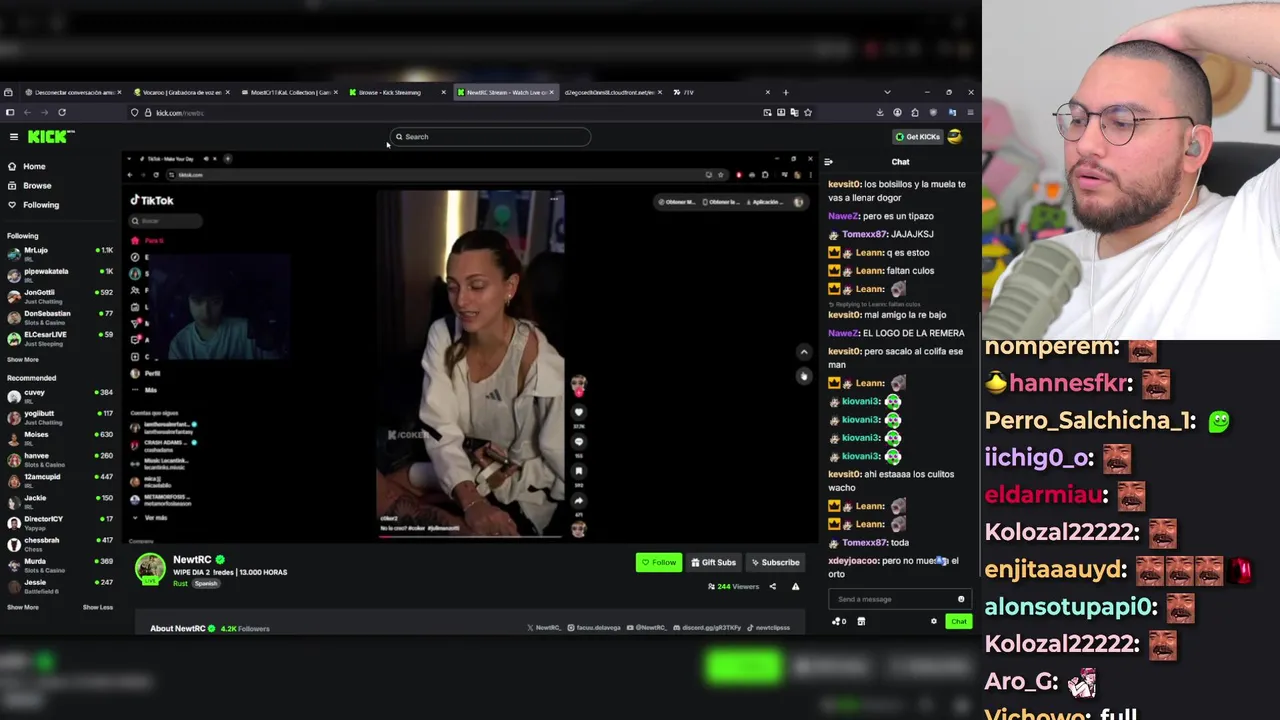Click the TikTok scroll-up arrow in stream
The height and width of the screenshot is (720, 1280).
tap(804, 352)
